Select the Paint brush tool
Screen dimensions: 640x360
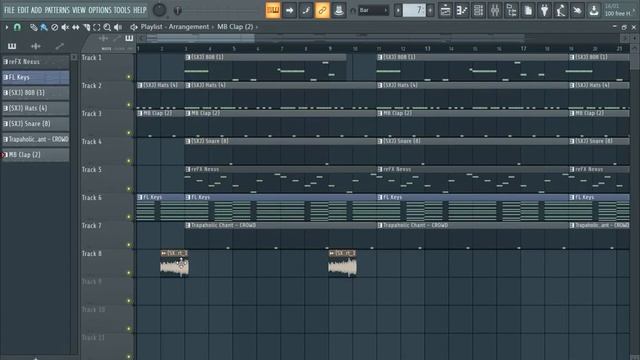[44, 27]
